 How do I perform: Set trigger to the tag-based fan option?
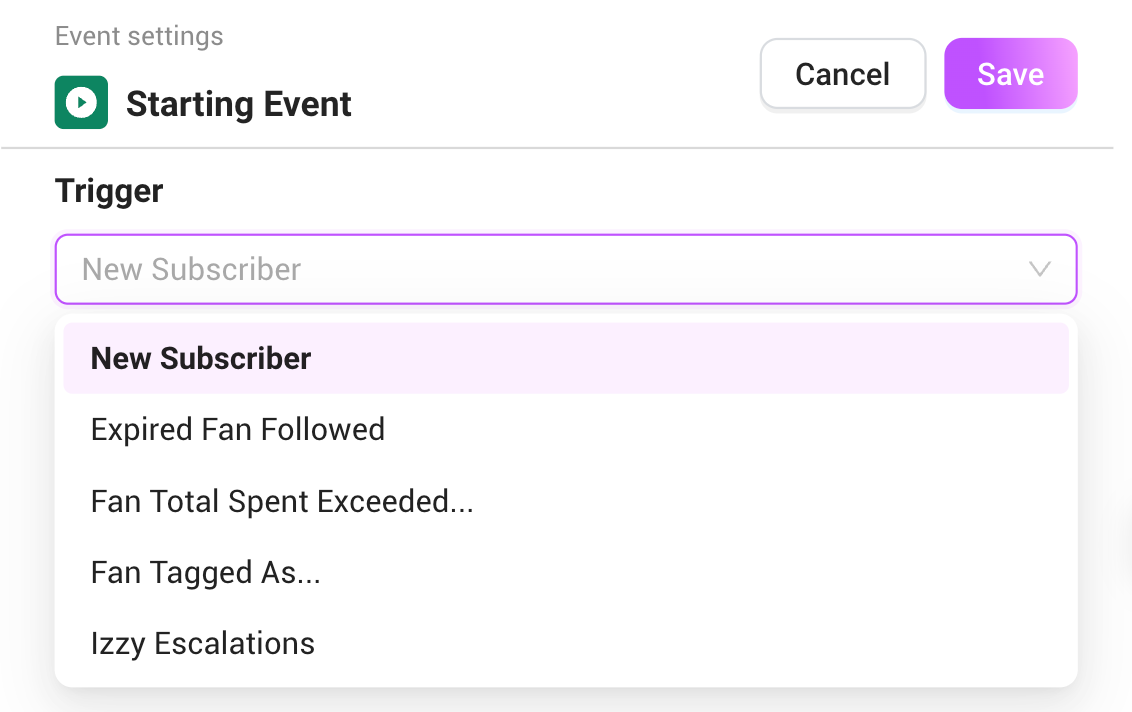pos(206,572)
